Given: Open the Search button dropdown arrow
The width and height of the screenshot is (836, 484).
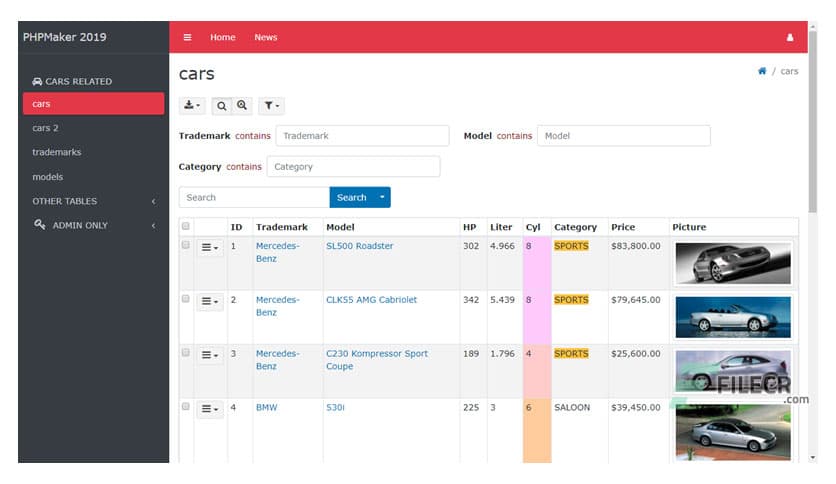Looking at the screenshot, I should (x=382, y=198).
